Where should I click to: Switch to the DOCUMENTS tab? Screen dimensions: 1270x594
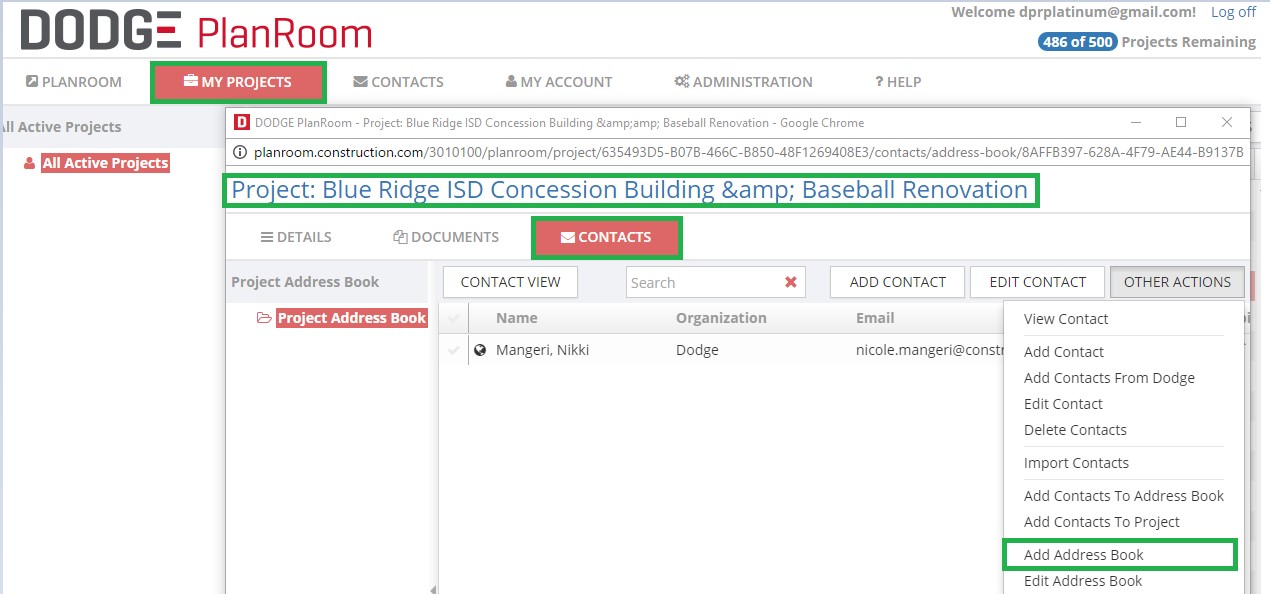click(446, 237)
